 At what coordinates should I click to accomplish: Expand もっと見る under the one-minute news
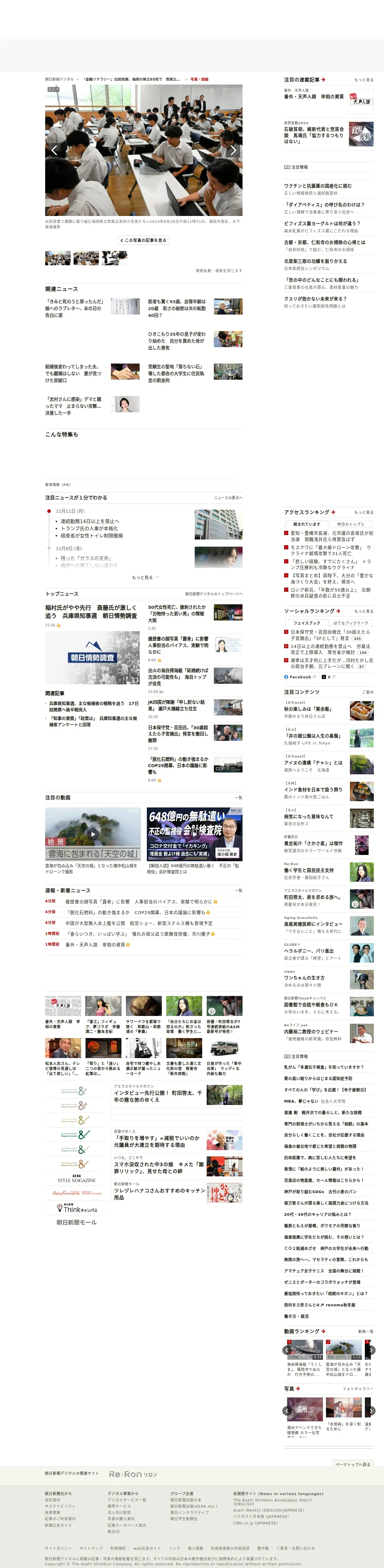point(145,577)
